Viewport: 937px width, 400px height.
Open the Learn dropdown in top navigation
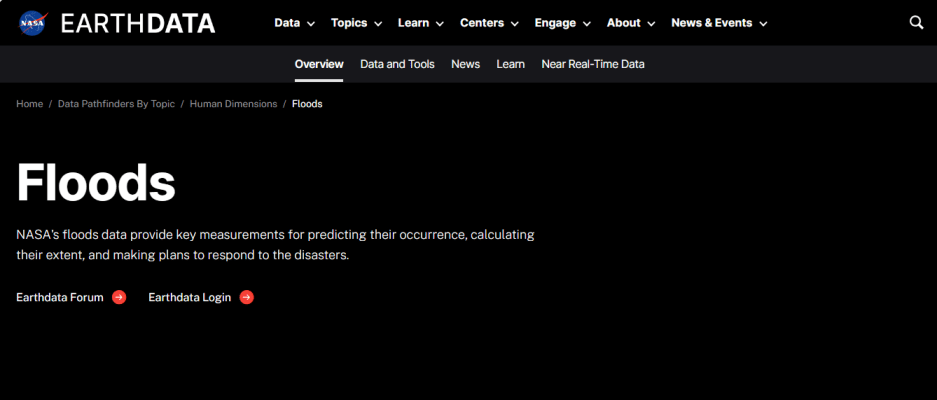point(421,23)
